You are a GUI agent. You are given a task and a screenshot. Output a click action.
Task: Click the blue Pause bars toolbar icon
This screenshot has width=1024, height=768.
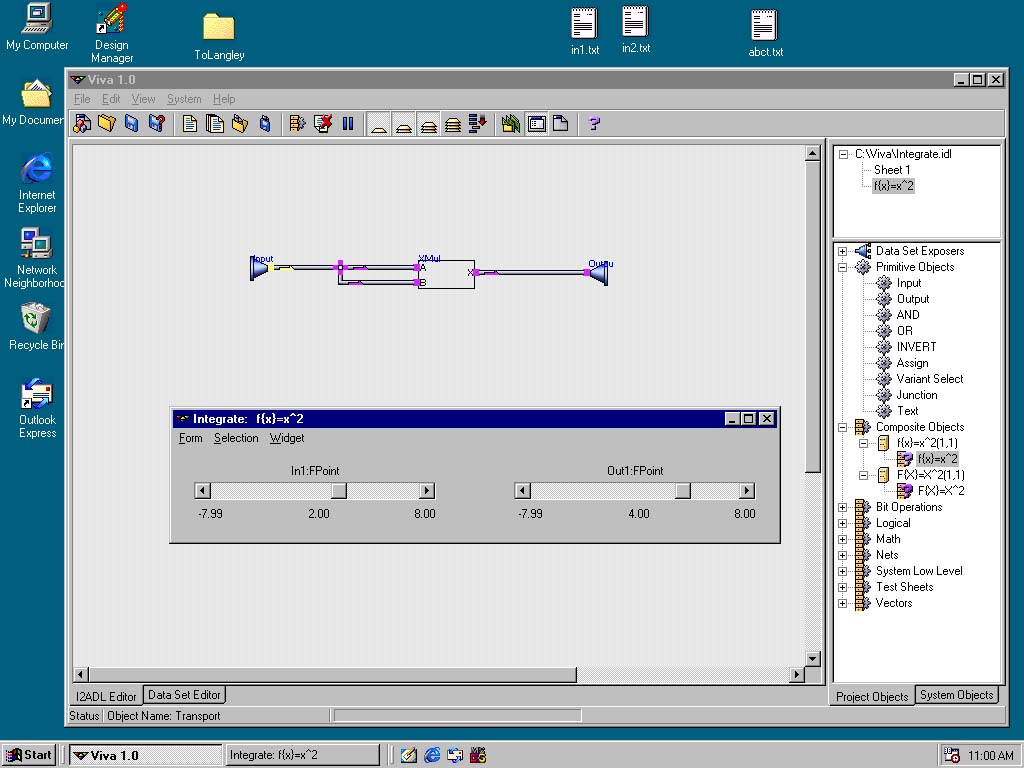[348, 124]
